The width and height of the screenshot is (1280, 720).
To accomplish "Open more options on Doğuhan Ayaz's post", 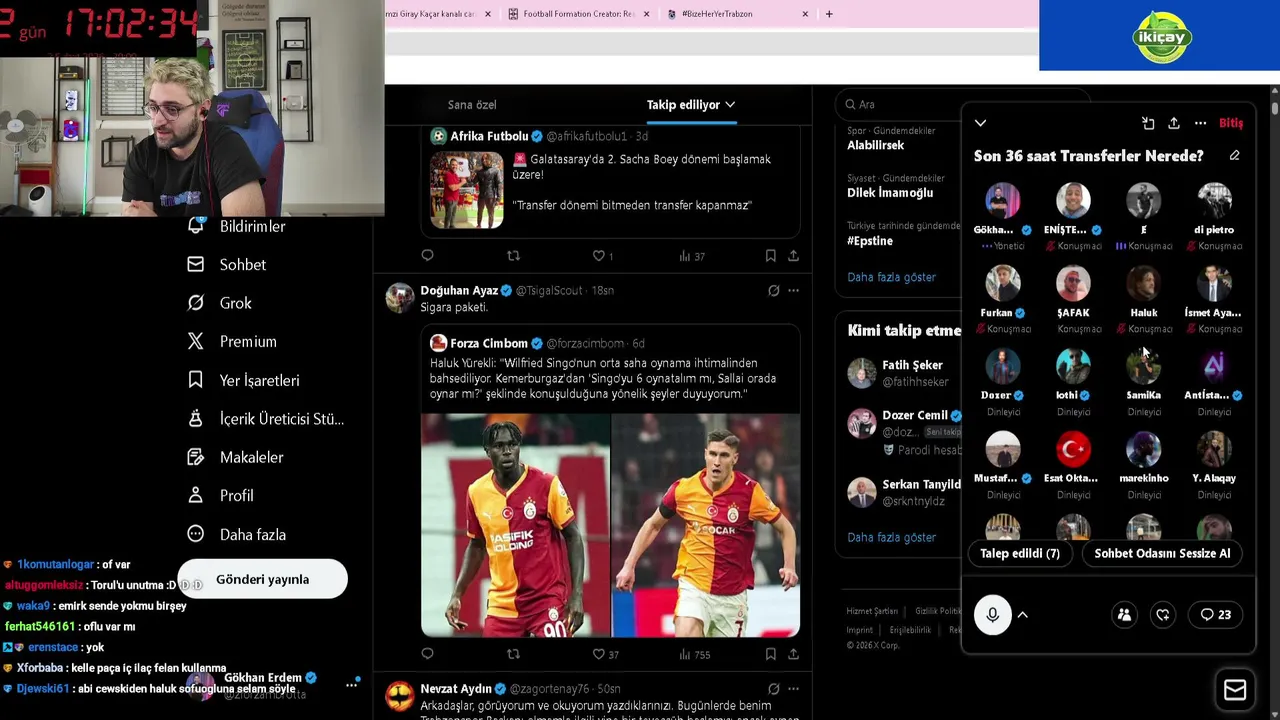I will [793, 291].
